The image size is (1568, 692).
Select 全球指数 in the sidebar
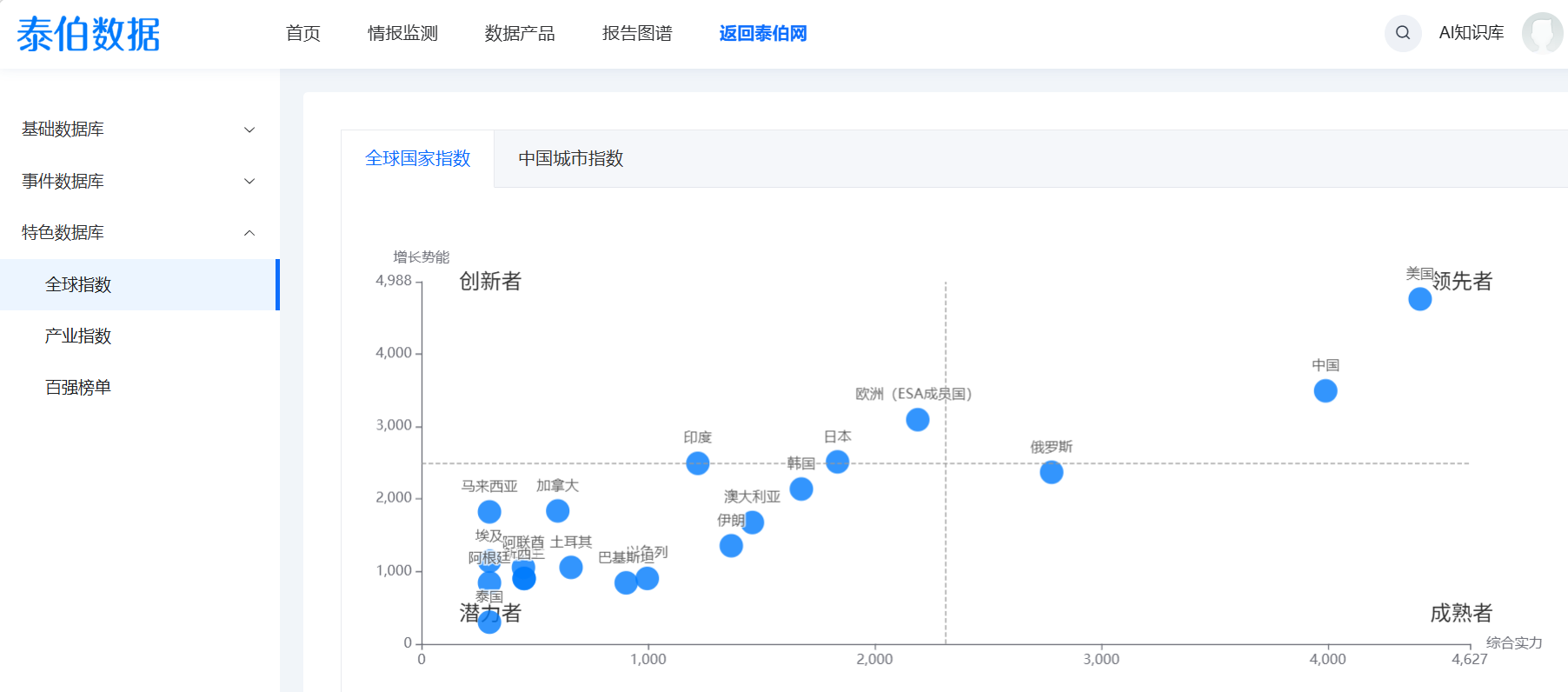(x=78, y=284)
